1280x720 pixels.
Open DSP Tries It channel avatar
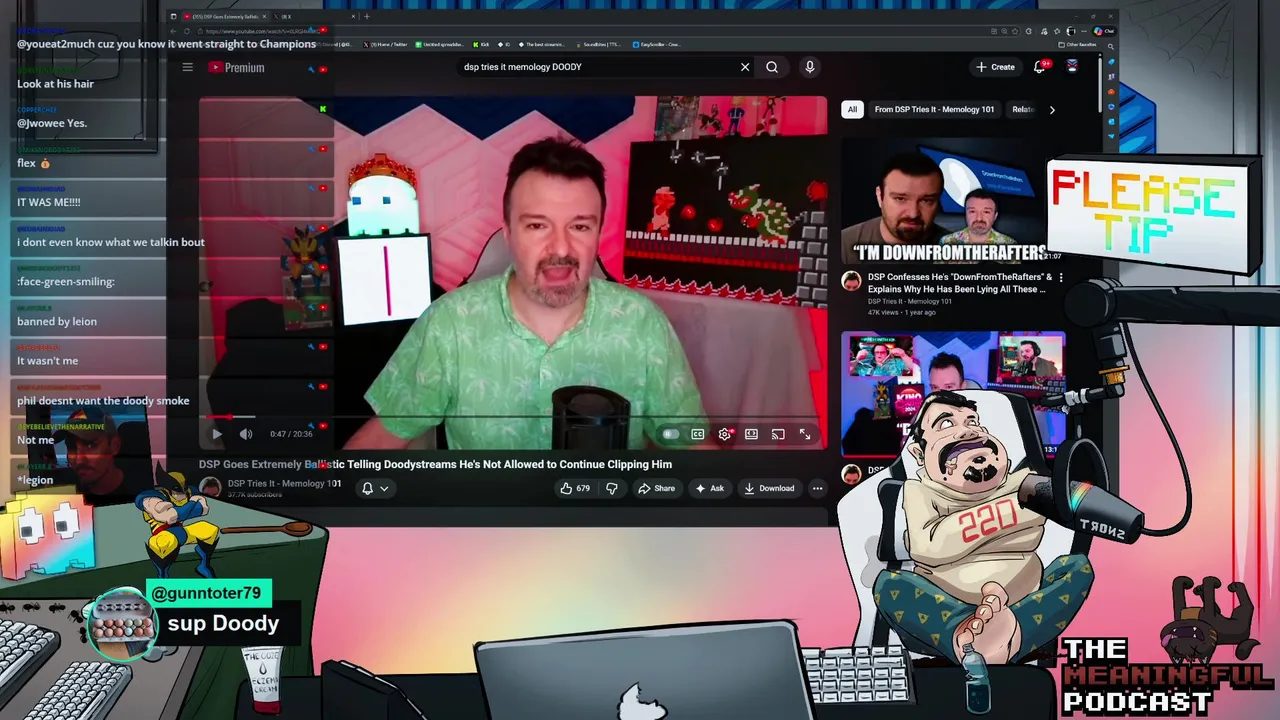210,487
